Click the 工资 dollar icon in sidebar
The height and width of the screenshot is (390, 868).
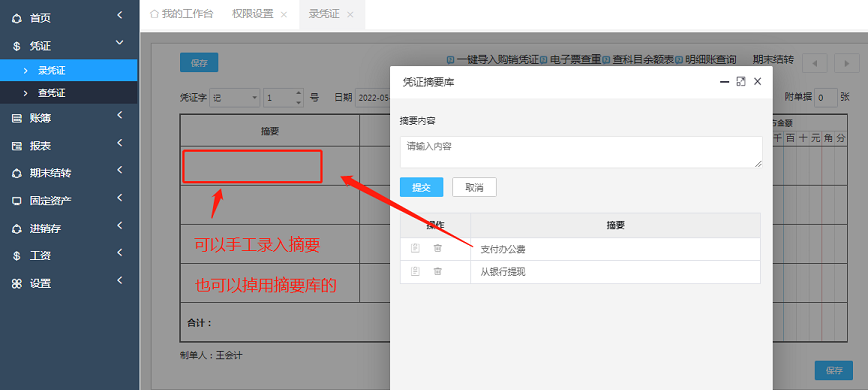click(x=17, y=256)
